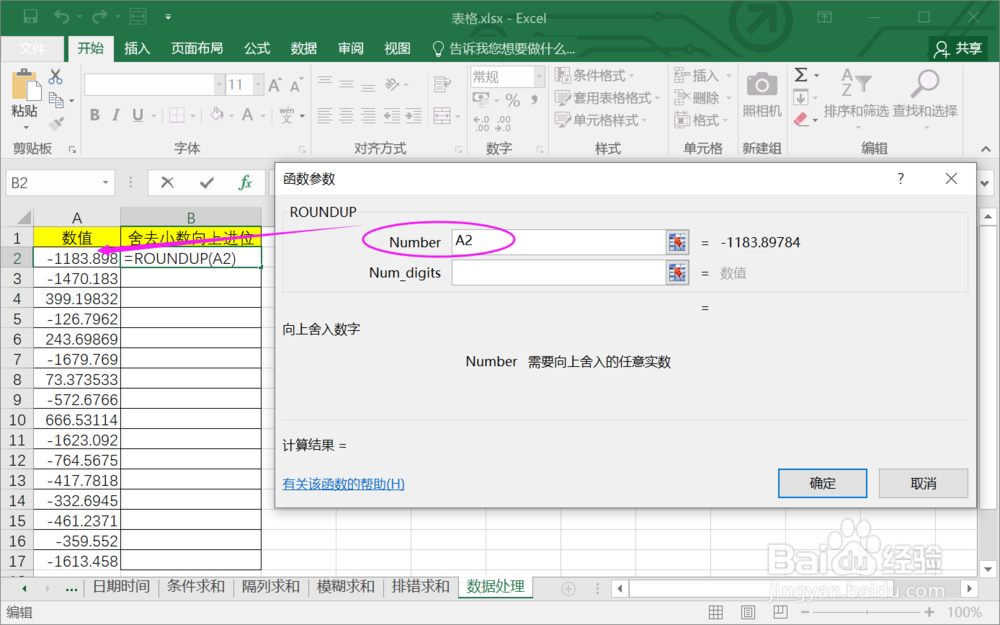
Task: Click the AutoSum sigma icon
Action: (x=801, y=75)
